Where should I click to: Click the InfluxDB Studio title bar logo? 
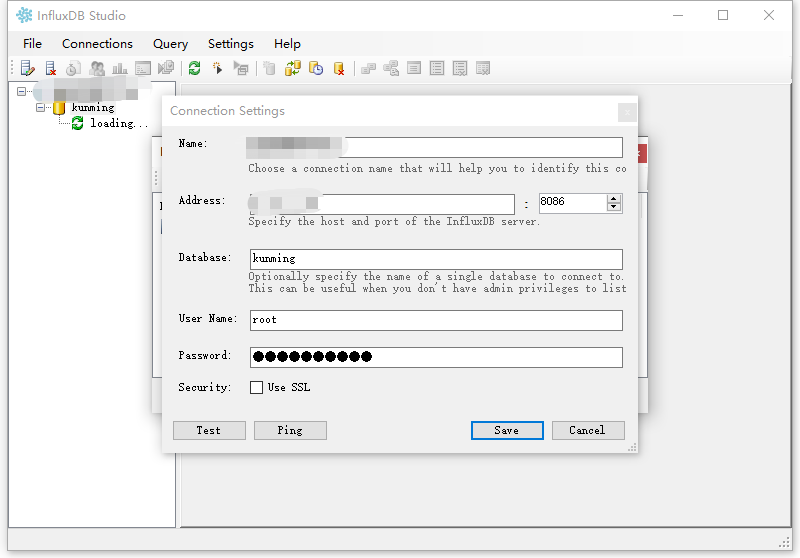click(24, 15)
